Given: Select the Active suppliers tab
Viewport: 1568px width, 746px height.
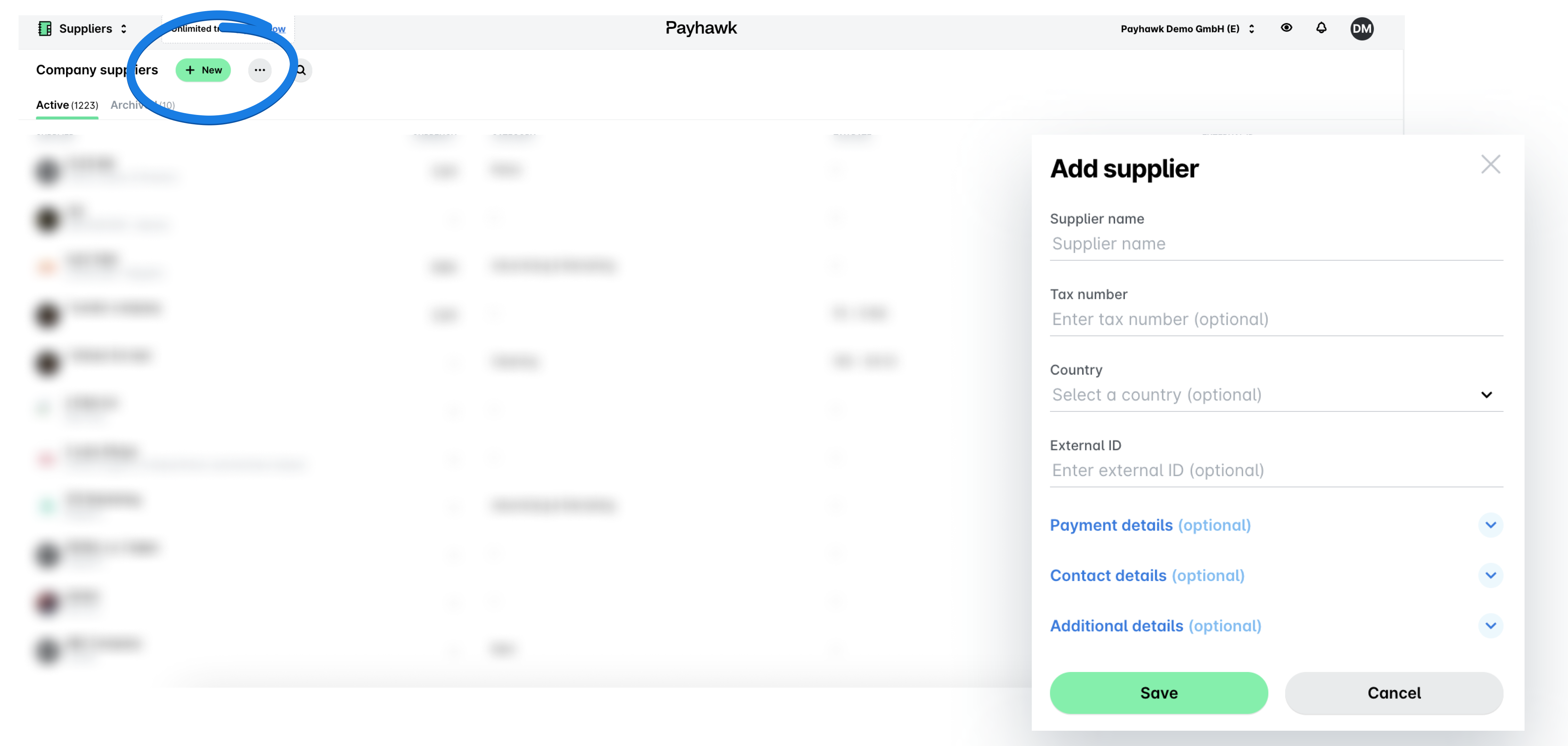Looking at the screenshot, I should pos(67,105).
